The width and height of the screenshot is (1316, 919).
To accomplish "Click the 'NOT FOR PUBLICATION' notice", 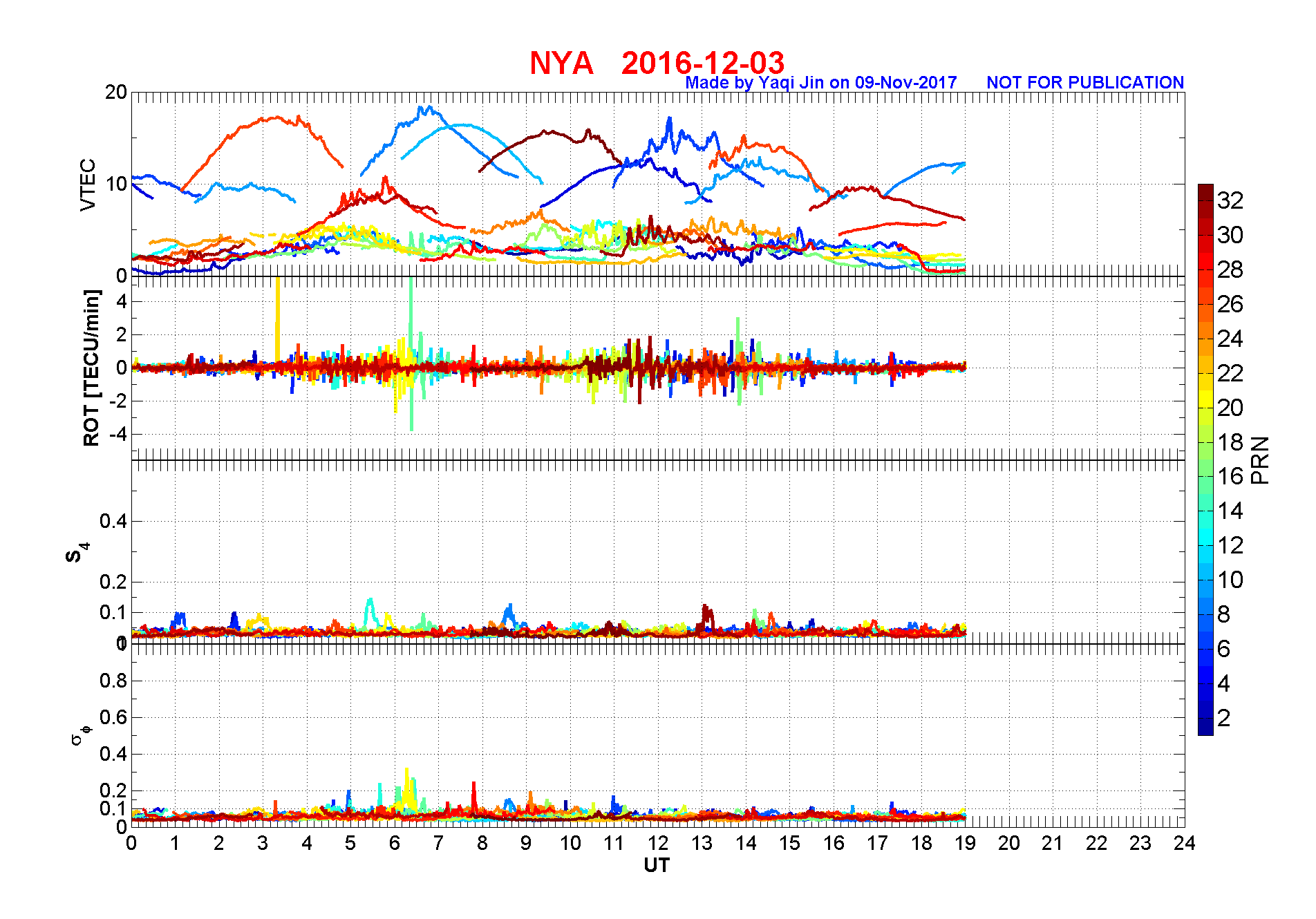I will pyautogui.click(x=1085, y=83).
